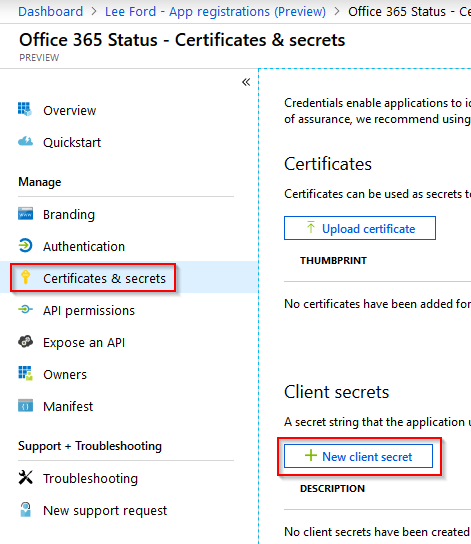The width and height of the screenshot is (471, 544).
Task: Go to Lee Ford - App registrations breadcrumb
Action: click(x=215, y=11)
